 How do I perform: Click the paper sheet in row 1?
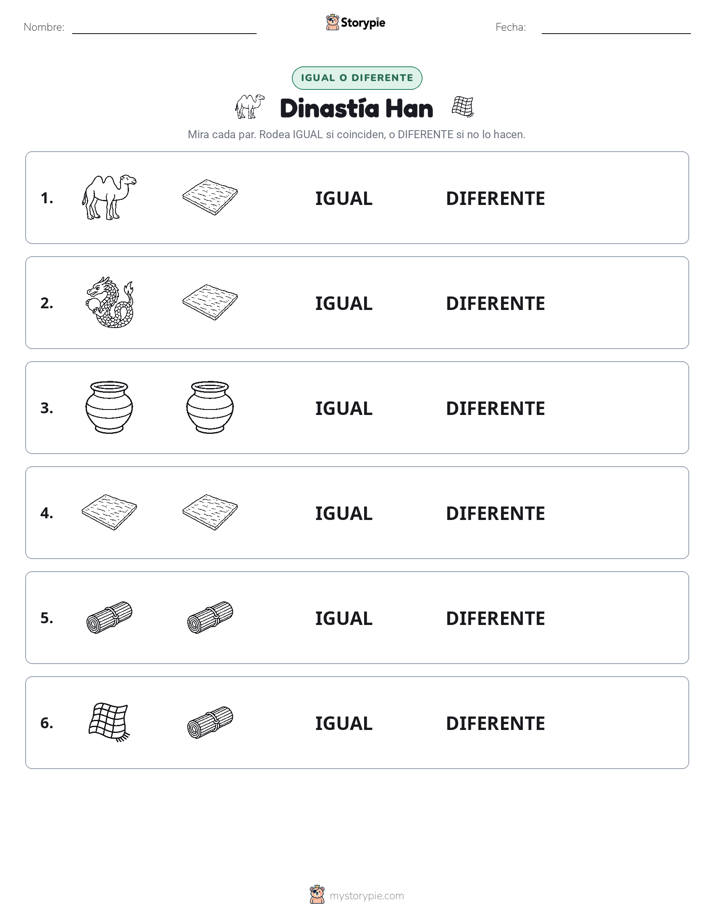[210, 197]
